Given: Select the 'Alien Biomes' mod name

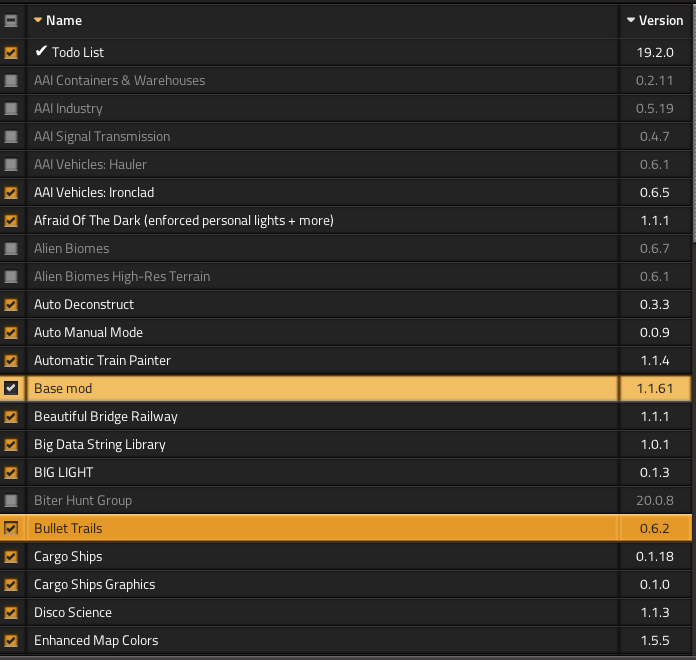Looking at the screenshot, I should click(71, 248).
